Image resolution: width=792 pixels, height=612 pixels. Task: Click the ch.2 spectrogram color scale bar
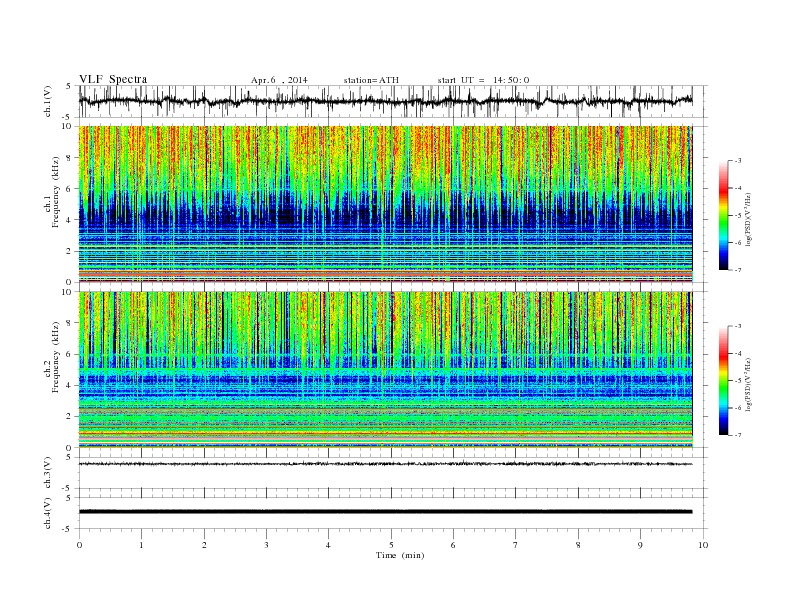pos(724,380)
